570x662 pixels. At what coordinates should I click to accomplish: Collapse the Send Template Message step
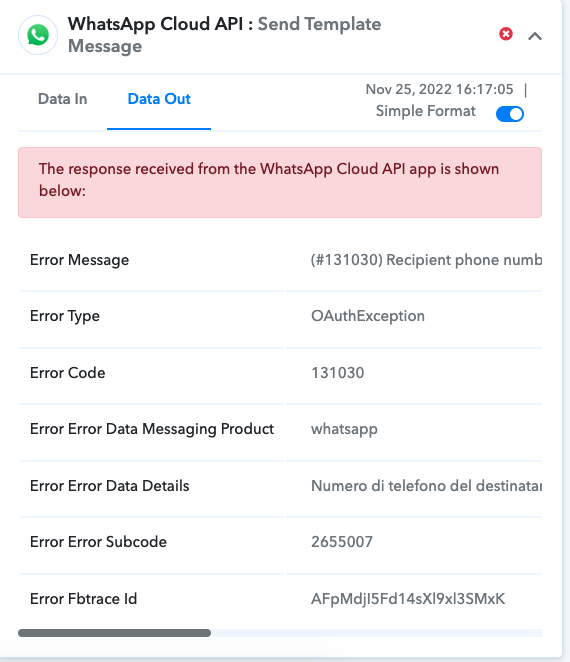[x=535, y=36]
